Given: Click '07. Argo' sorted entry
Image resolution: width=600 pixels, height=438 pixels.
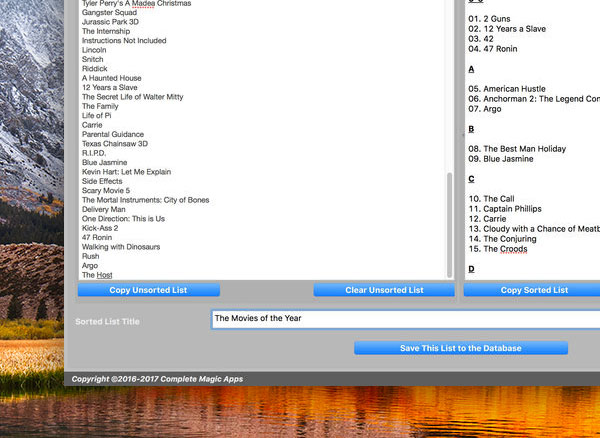Looking at the screenshot, I should click(x=485, y=109).
